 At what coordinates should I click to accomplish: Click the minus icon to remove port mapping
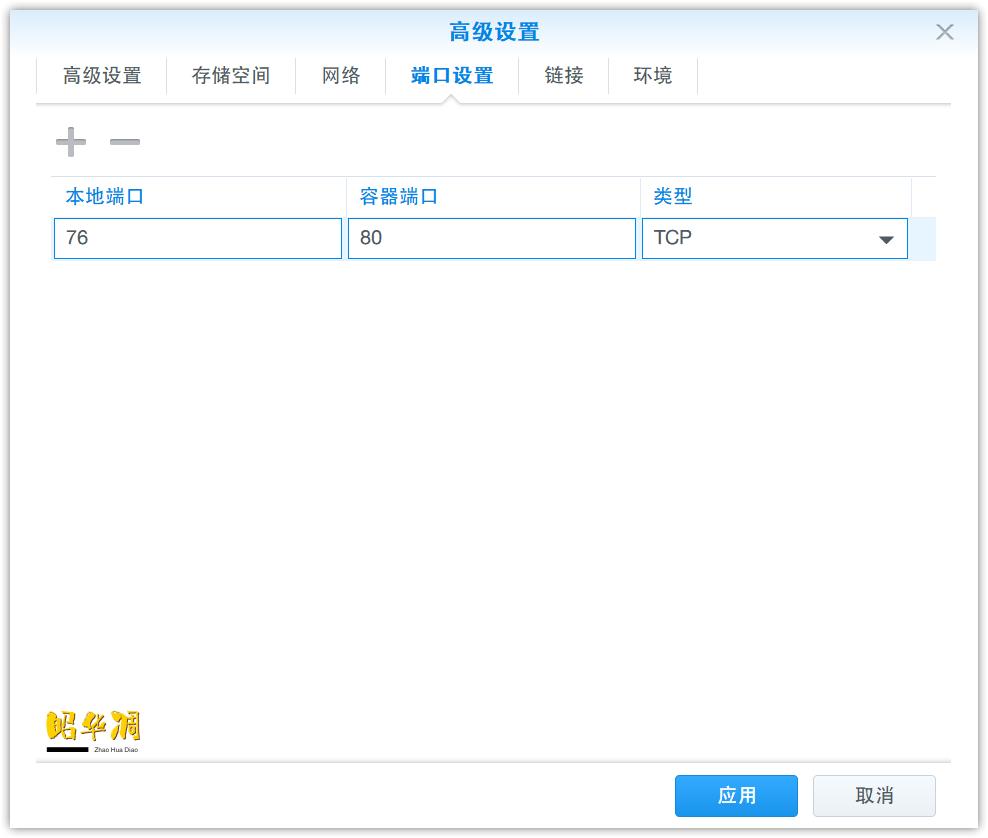click(124, 141)
